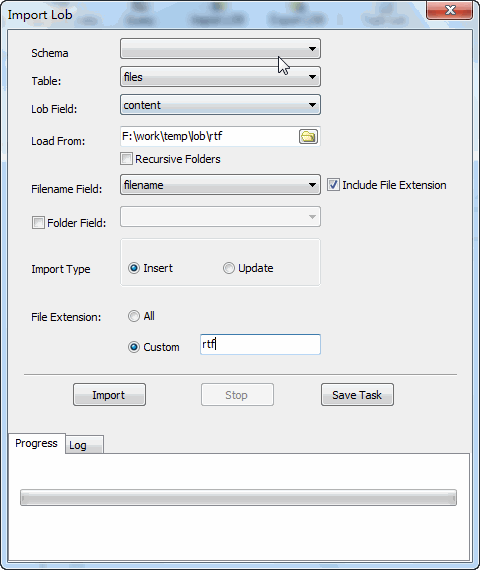Click Save Task button
480x570 pixels.
point(357,395)
